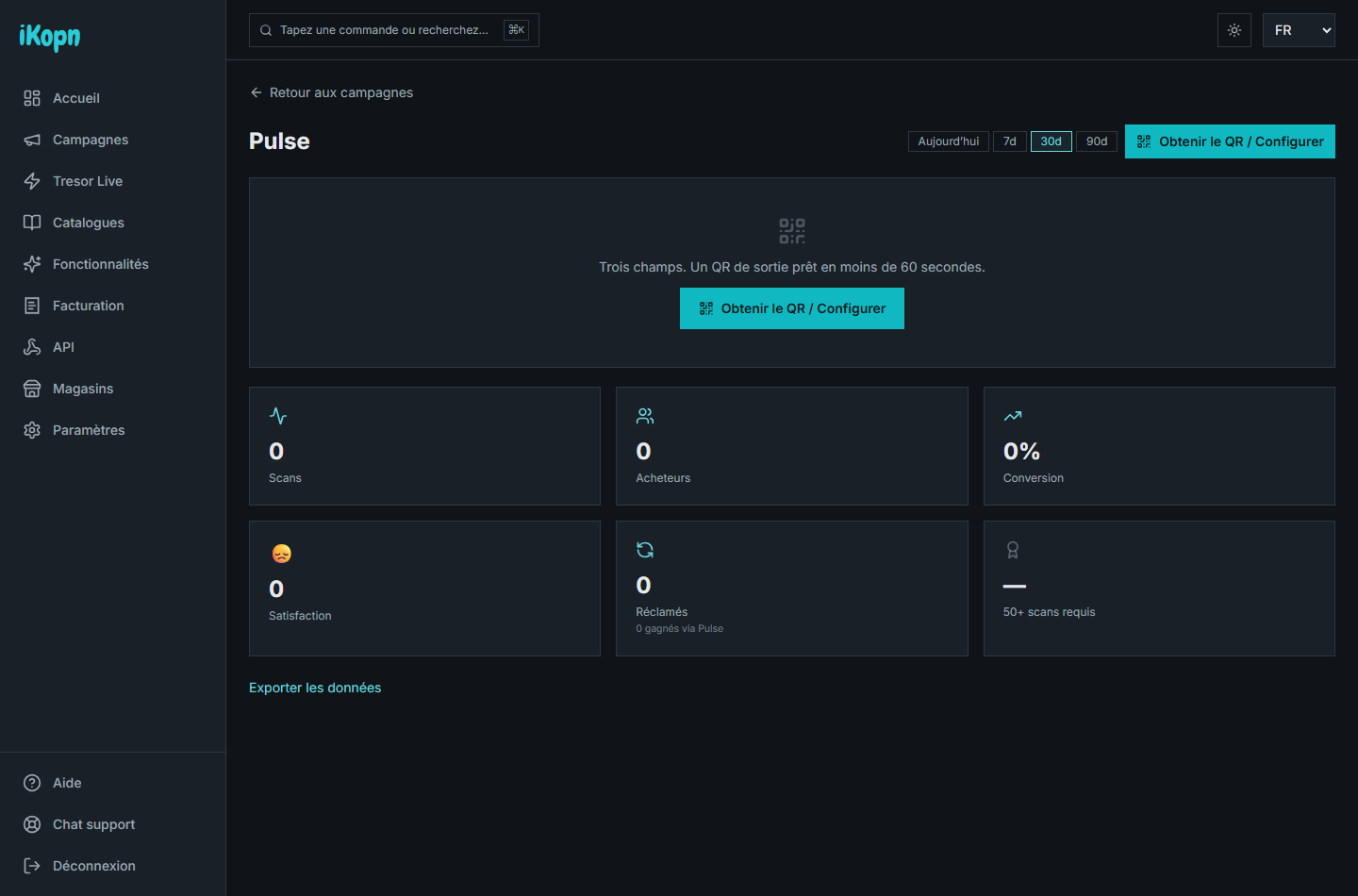Click the Facturation receipt icon
The height and width of the screenshot is (896, 1358).
32,306
